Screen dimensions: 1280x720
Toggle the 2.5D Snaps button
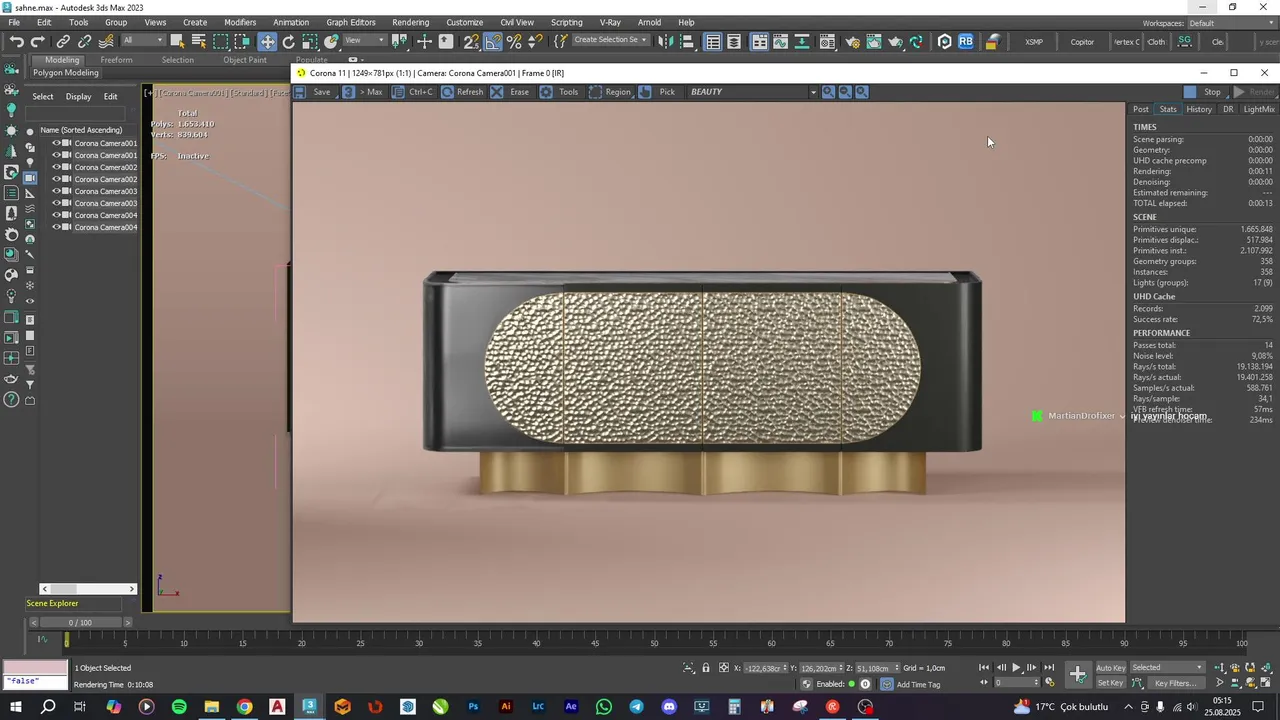click(470, 41)
